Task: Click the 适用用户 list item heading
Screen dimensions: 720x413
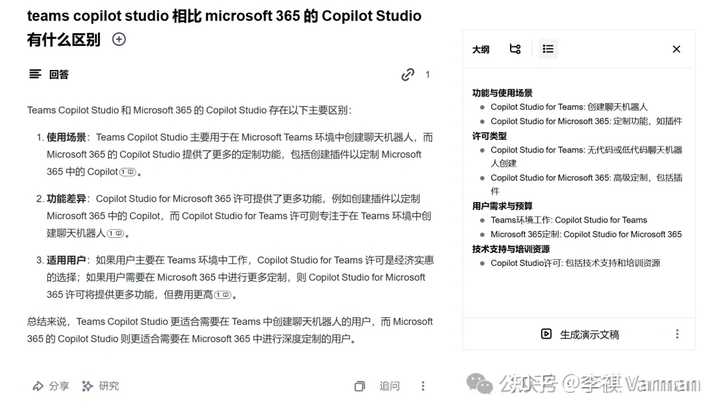Action: pyautogui.click(x=66, y=260)
